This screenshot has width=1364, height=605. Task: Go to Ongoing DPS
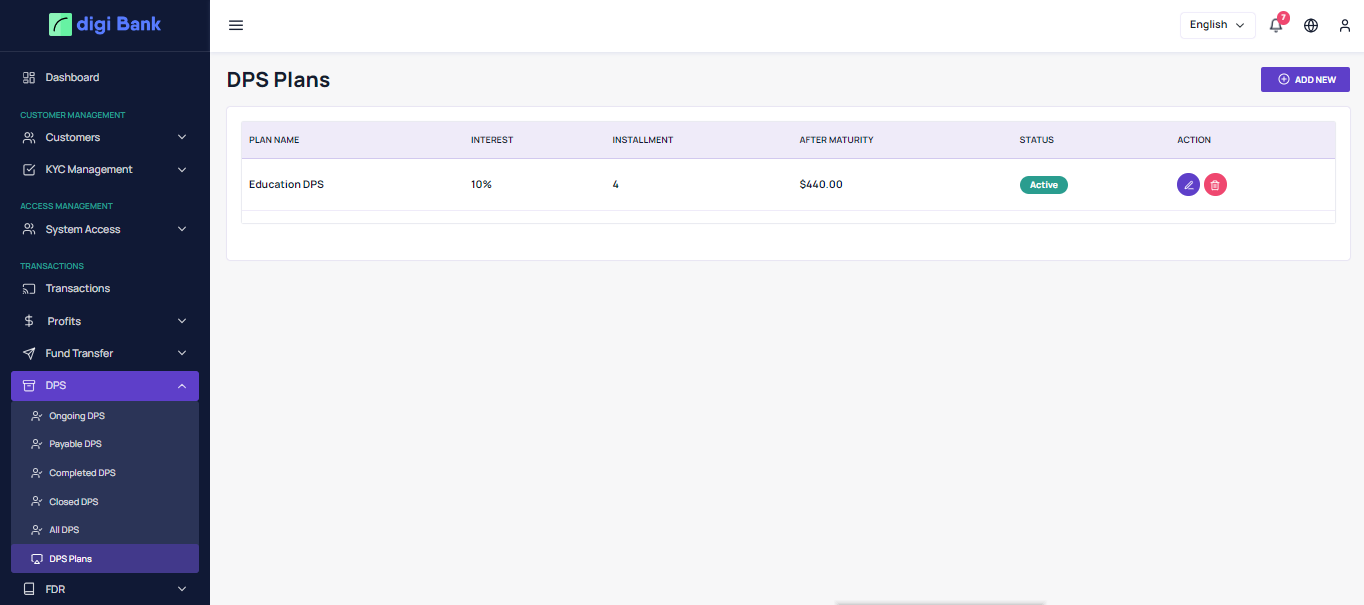click(x=77, y=415)
